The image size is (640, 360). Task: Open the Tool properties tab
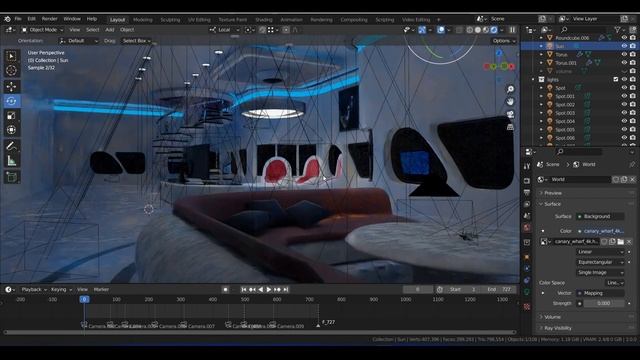pyautogui.click(x=527, y=166)
